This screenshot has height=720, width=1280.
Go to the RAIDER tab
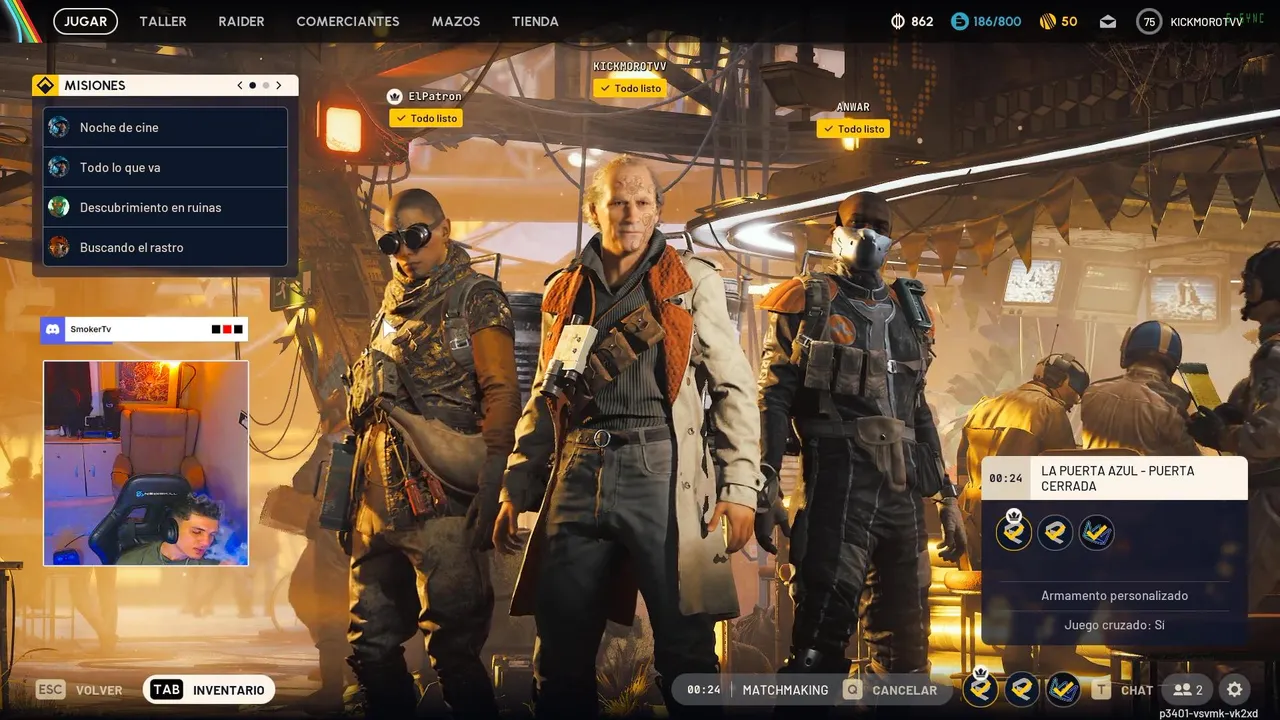pyautogui.click(x=241, y=21)
